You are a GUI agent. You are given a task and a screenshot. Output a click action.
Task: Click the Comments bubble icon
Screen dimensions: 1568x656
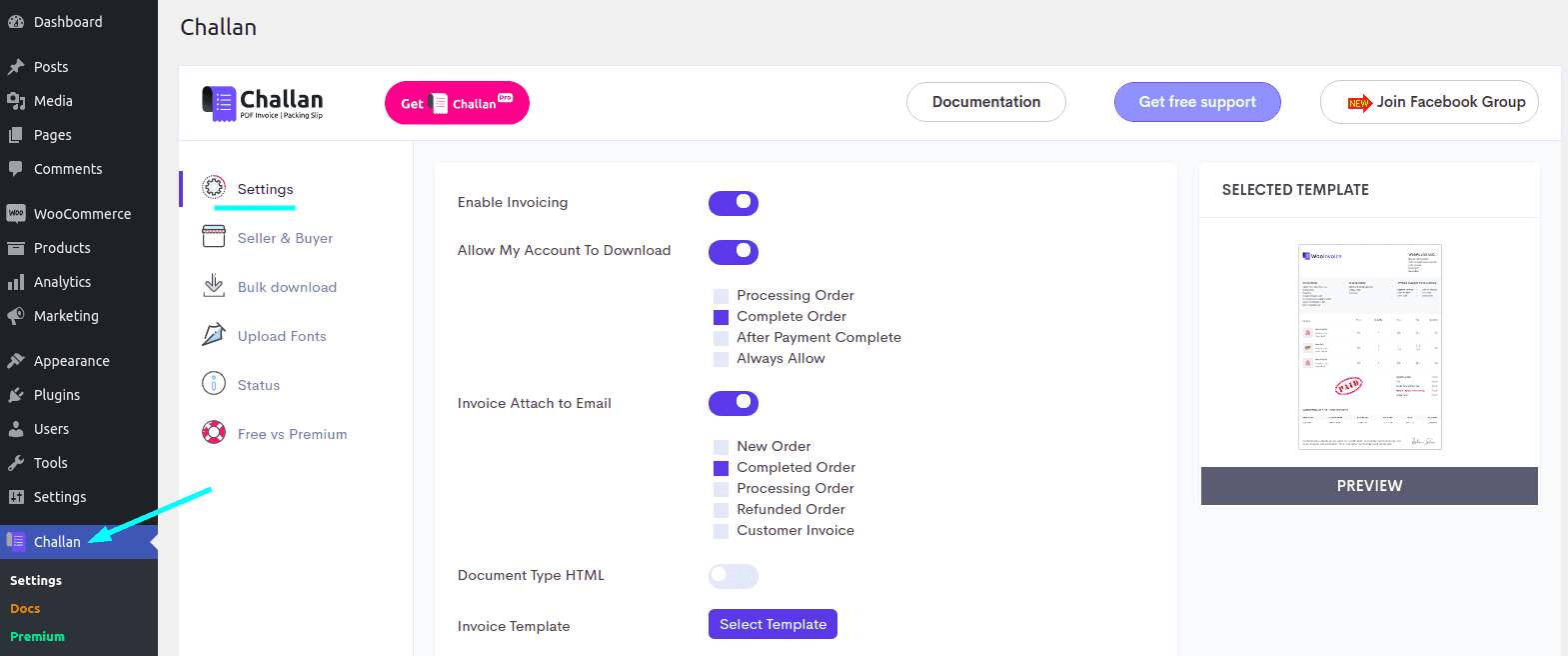tap(16, 169)
